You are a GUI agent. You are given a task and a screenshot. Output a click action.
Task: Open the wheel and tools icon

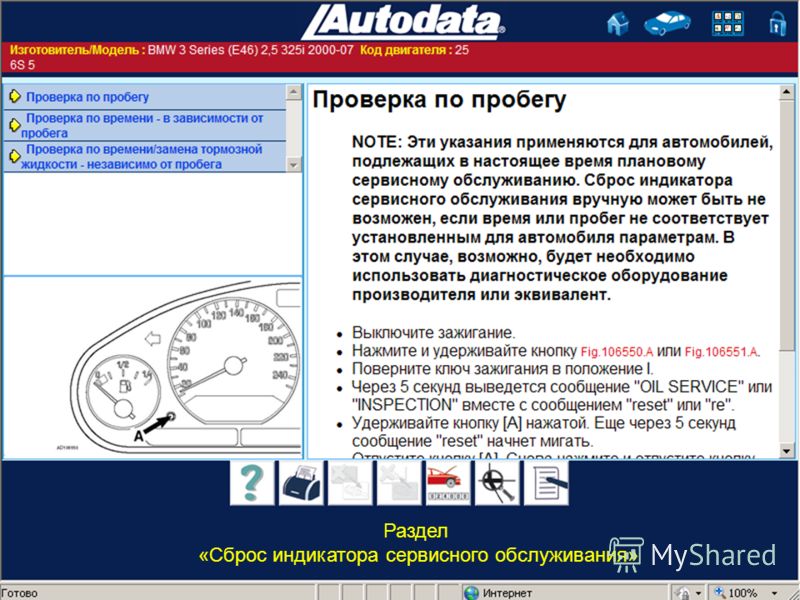click(x=497, y=483)
